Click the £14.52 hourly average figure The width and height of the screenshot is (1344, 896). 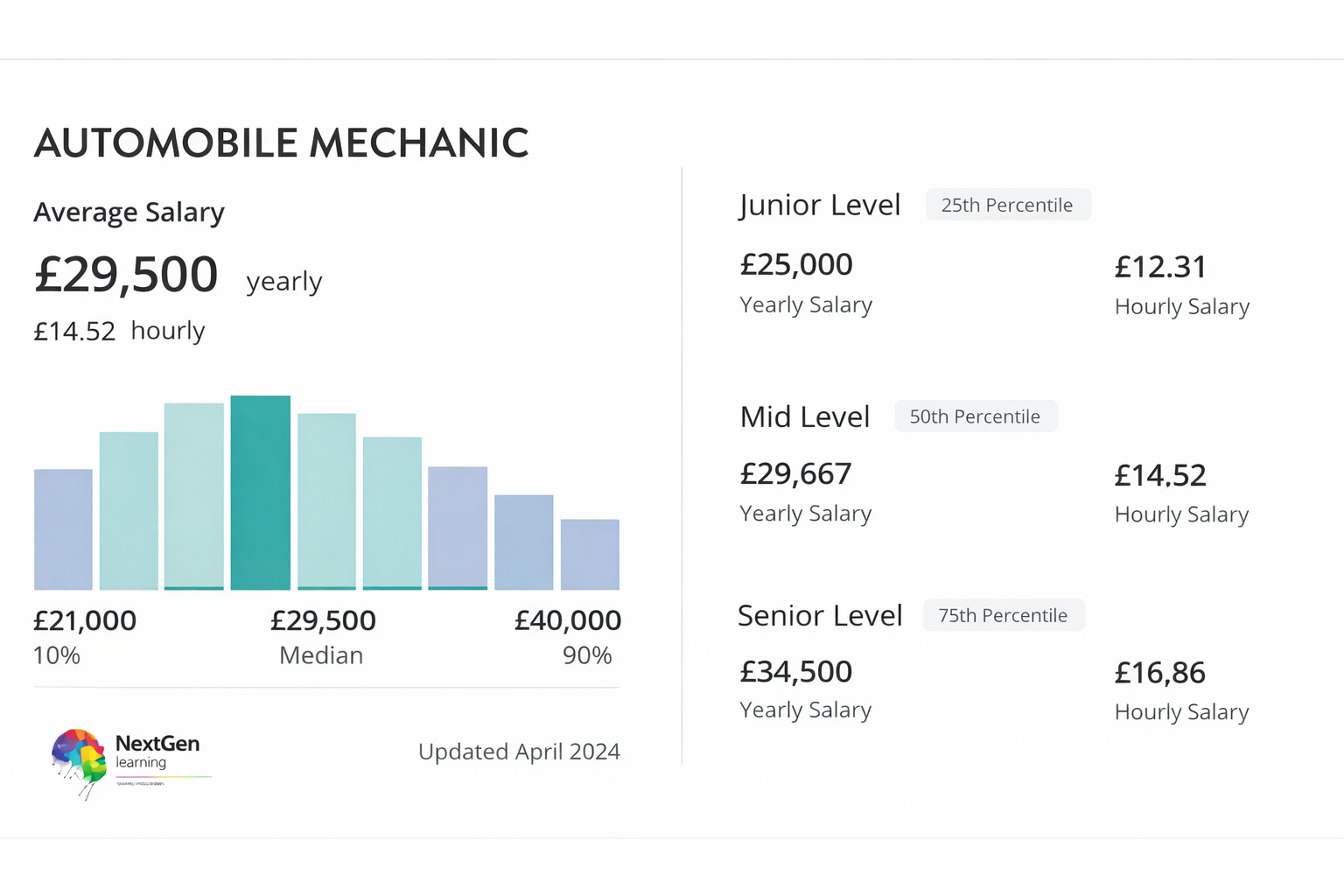pos(74,331)
